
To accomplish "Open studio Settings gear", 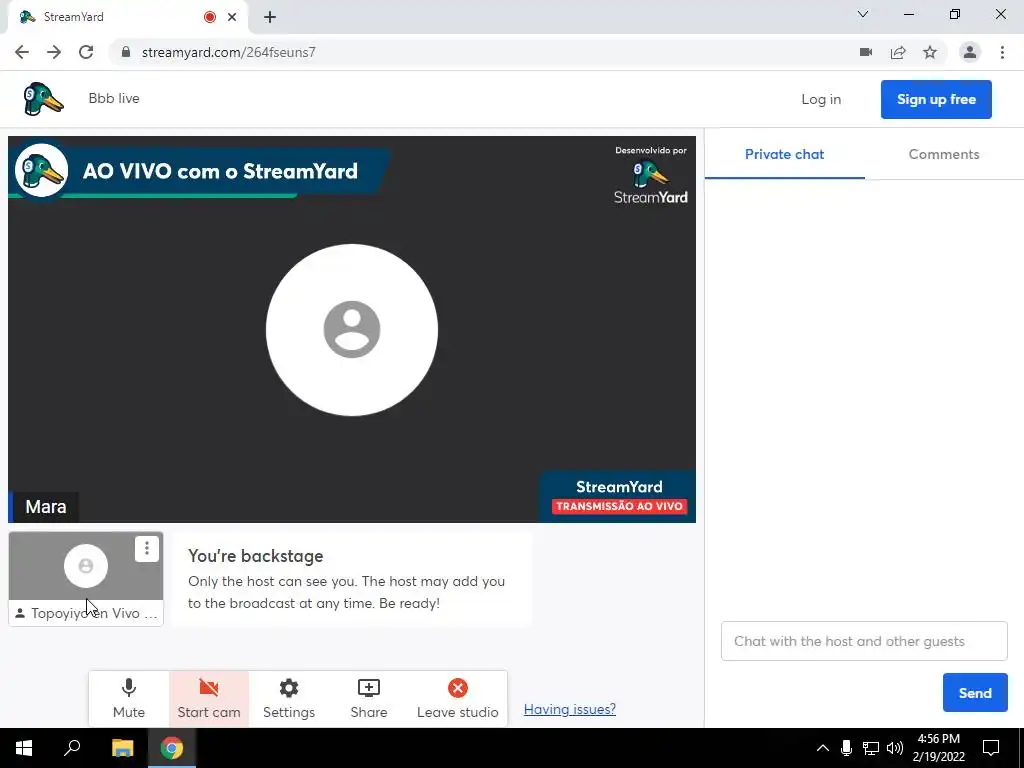I will pos(289,698).
